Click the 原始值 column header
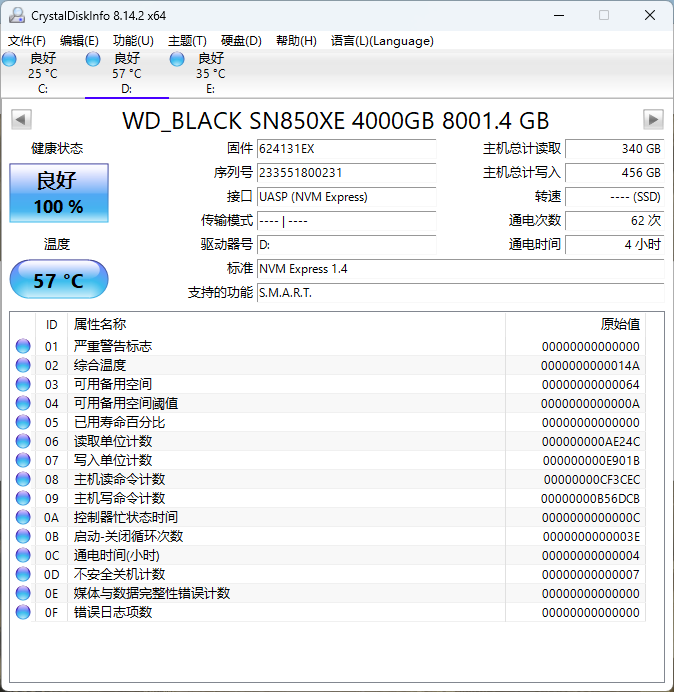 click(x=619, y=324)
